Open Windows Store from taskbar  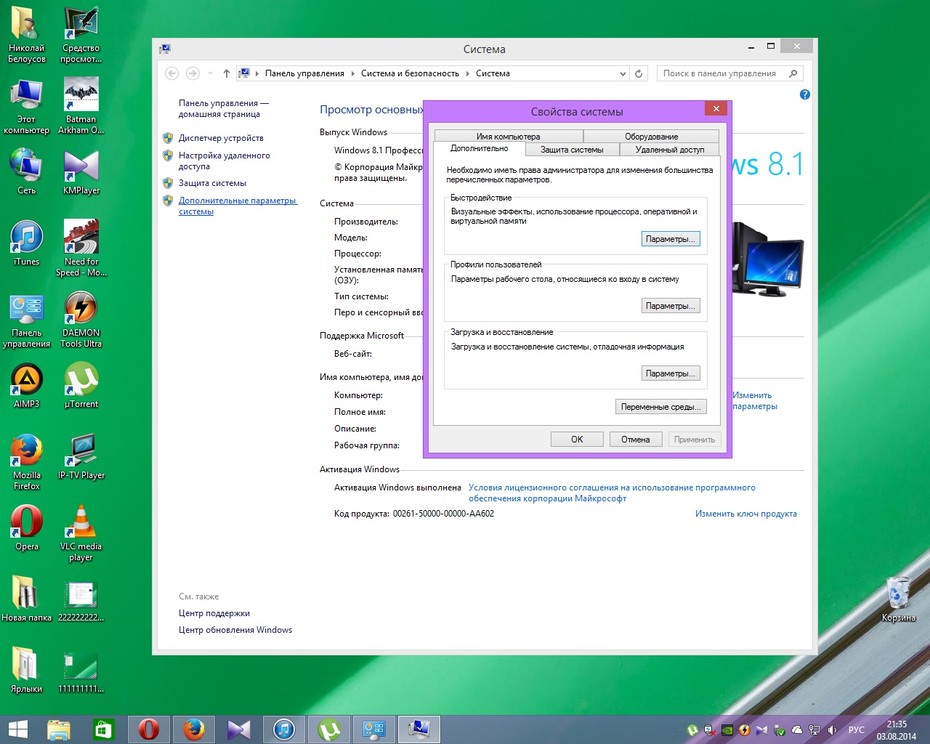click(104, 729)
